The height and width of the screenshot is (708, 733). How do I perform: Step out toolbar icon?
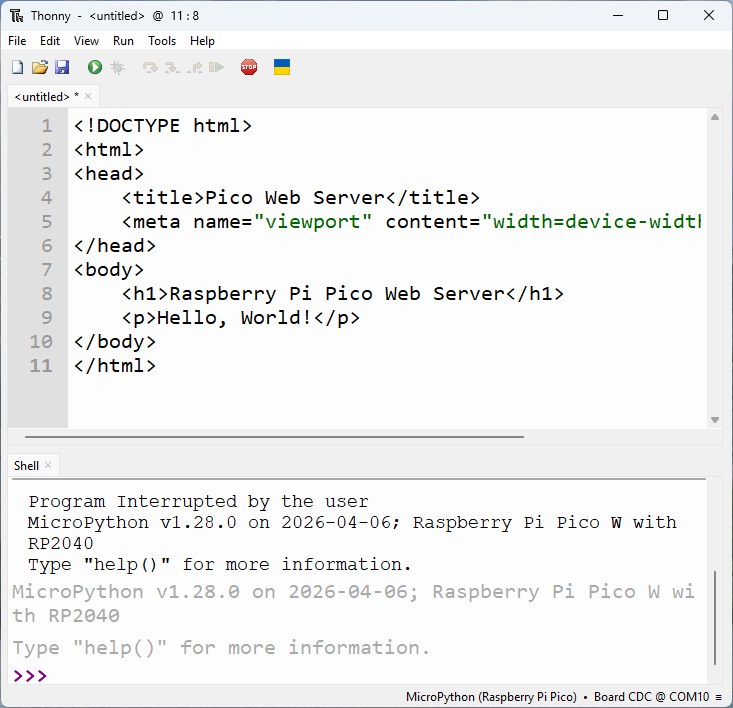194,68
